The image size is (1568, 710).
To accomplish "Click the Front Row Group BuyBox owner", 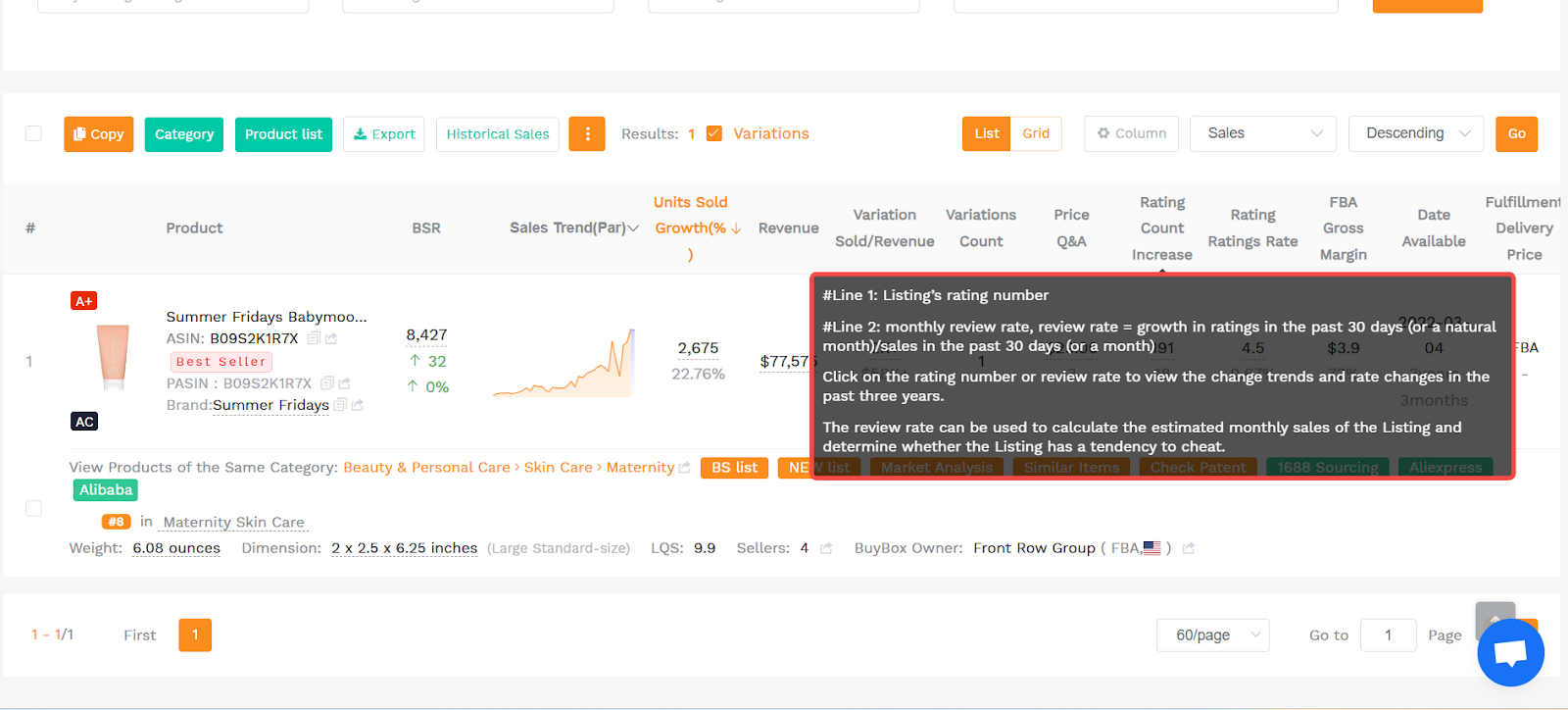I will [1034, 548].
